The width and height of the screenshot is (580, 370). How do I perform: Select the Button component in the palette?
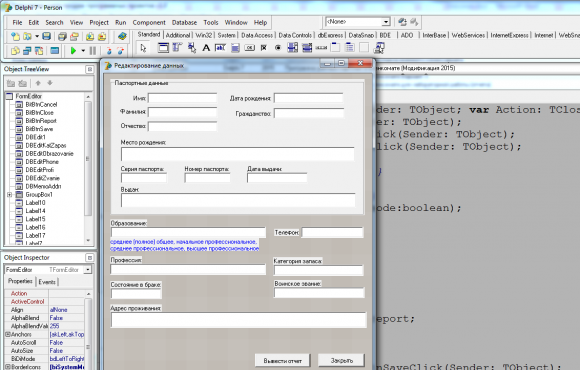coord(250,48)
